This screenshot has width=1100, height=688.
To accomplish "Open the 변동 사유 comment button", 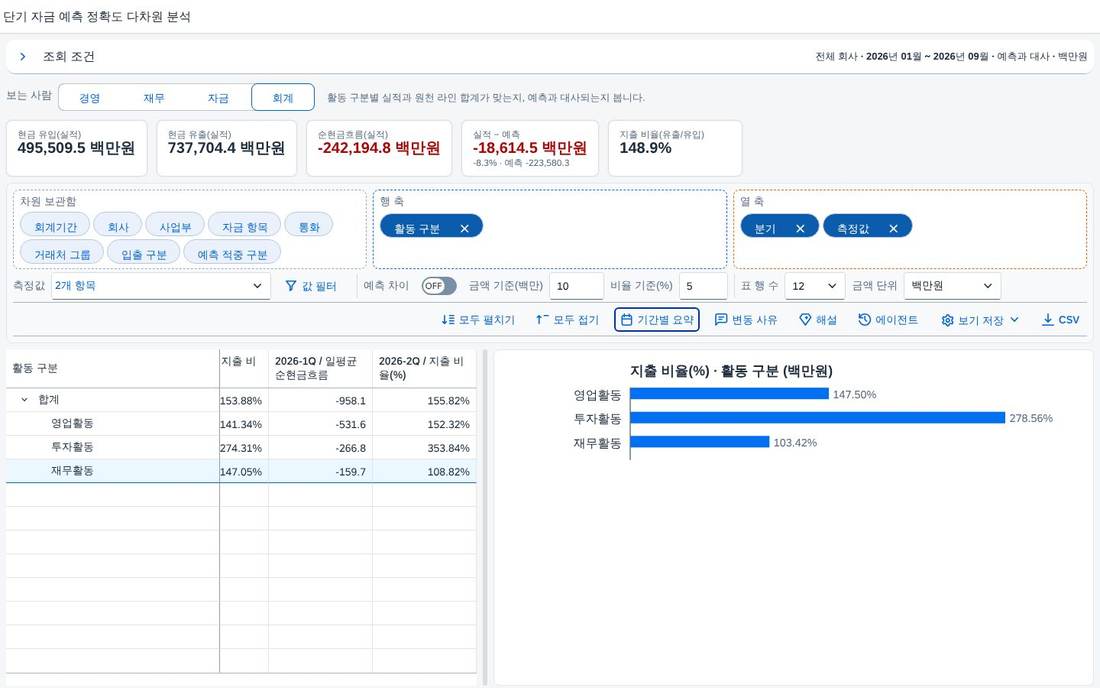I will (746, 320).
